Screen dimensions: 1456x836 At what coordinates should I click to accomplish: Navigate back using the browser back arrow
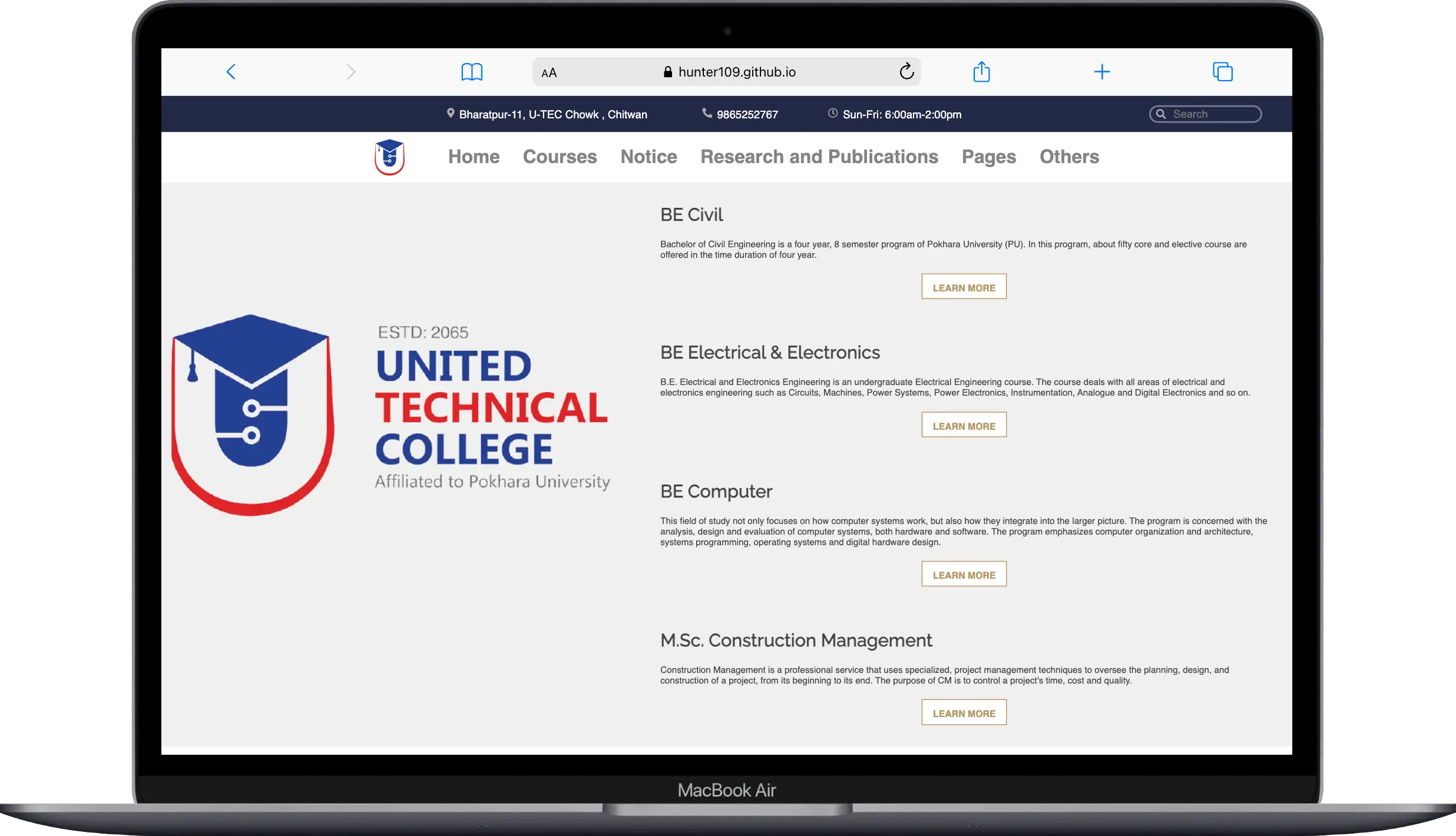click(x=230, y=71)
